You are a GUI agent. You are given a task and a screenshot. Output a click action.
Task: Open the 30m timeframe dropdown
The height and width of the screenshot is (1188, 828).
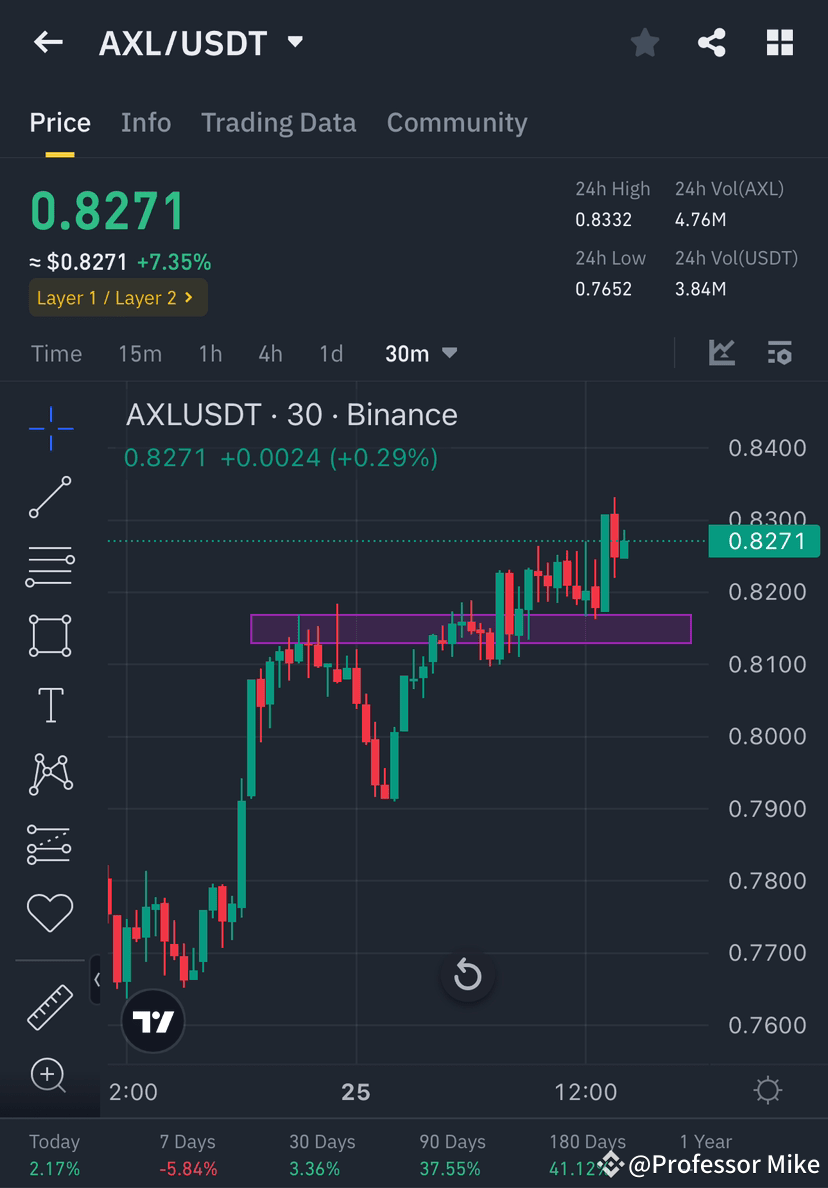tap(420, 353)
